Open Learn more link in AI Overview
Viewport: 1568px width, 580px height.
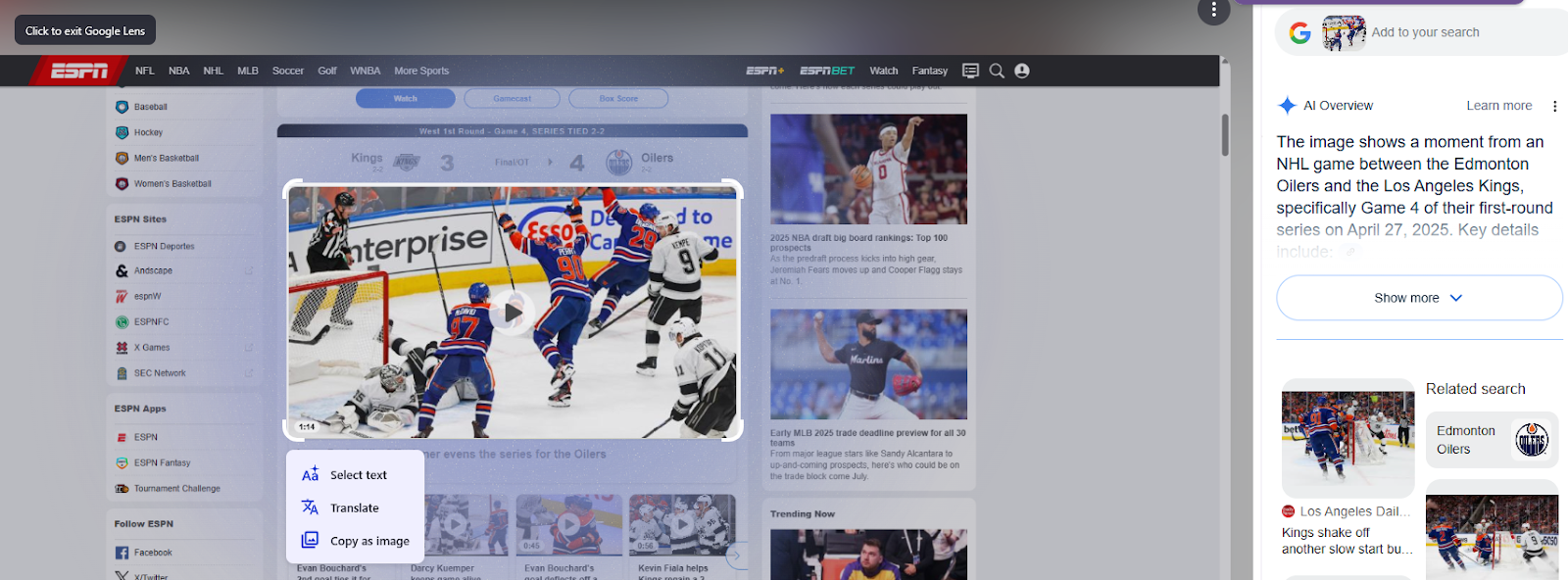1498,106
